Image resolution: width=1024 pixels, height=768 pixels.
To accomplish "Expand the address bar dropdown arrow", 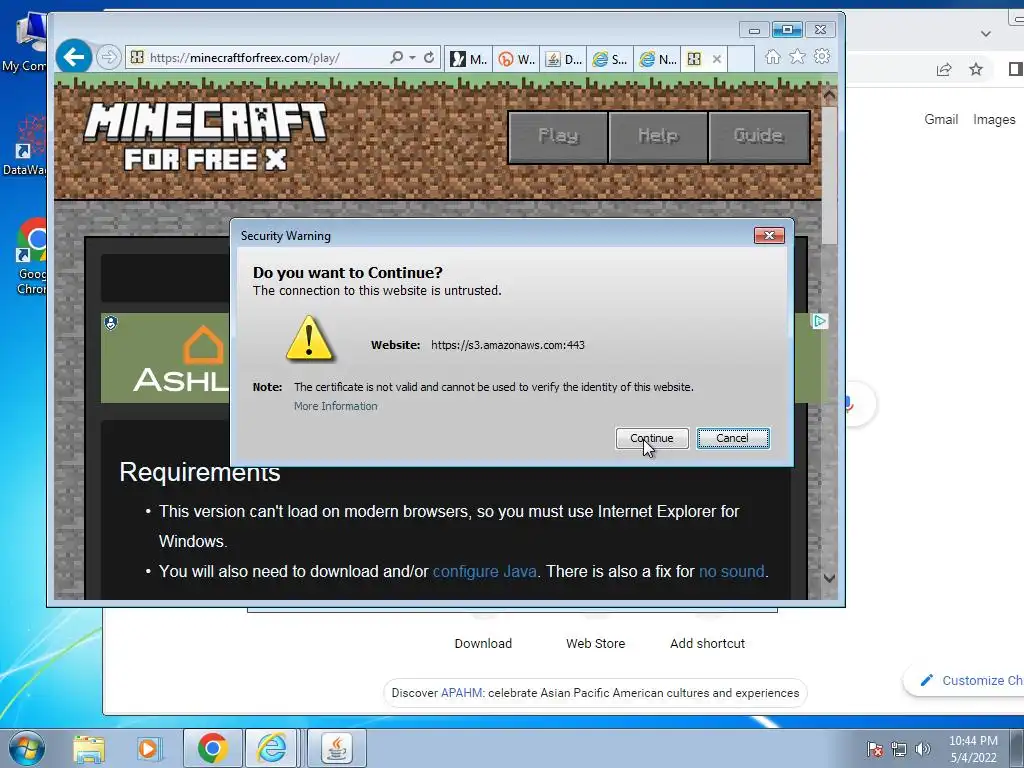I will pos(413,57).
